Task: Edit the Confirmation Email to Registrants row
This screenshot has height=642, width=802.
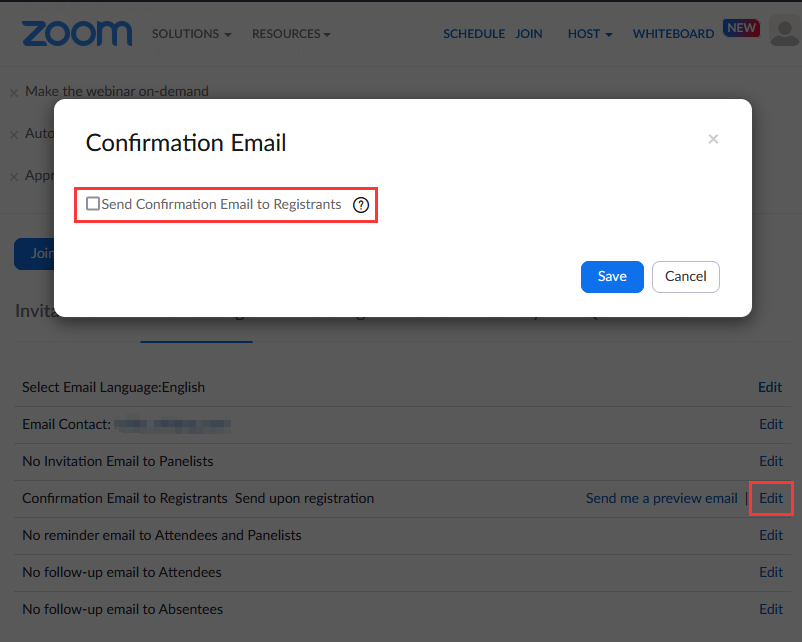Action: (770, 498)
